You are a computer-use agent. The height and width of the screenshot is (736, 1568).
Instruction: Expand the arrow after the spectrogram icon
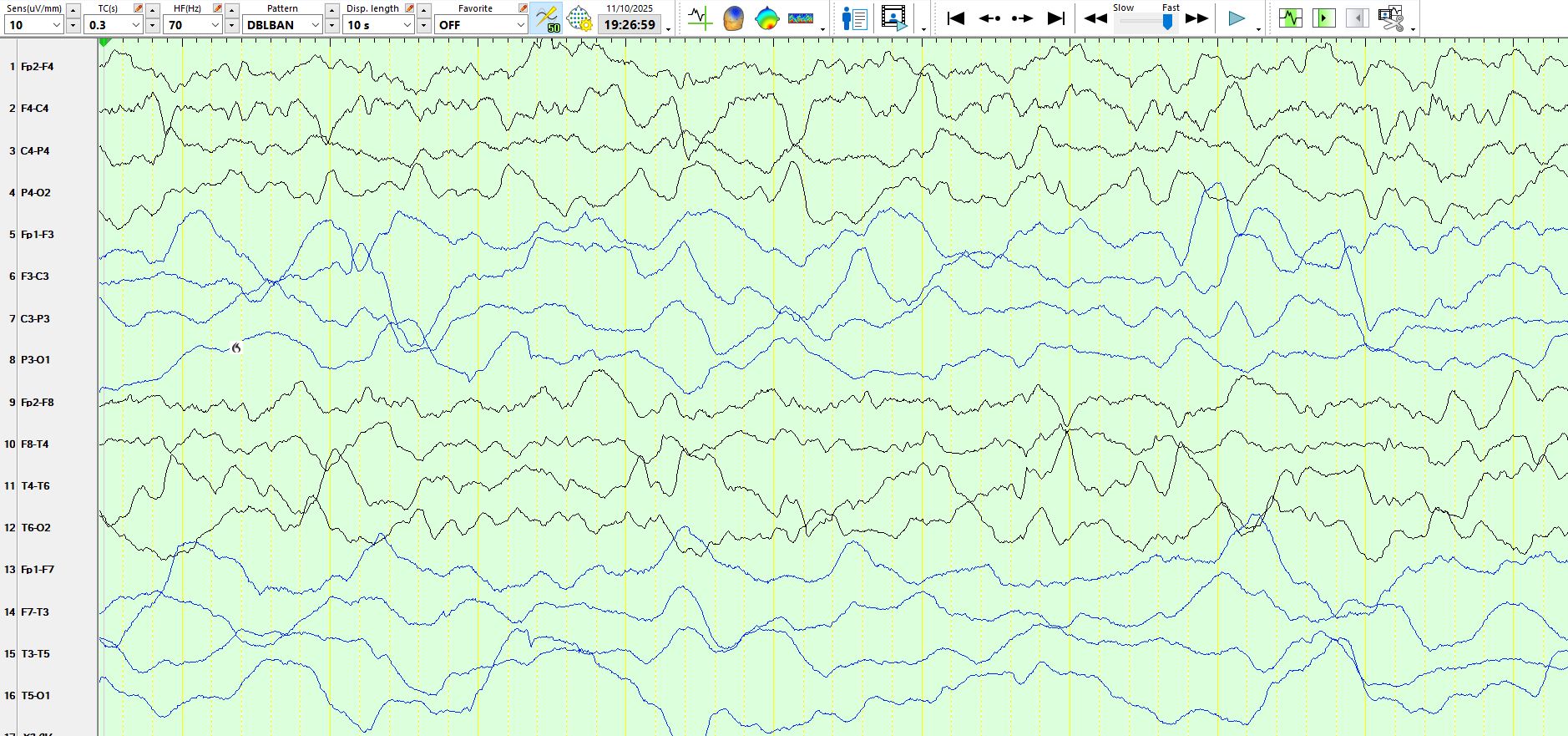pyautogui.click(x=823, y=28)
